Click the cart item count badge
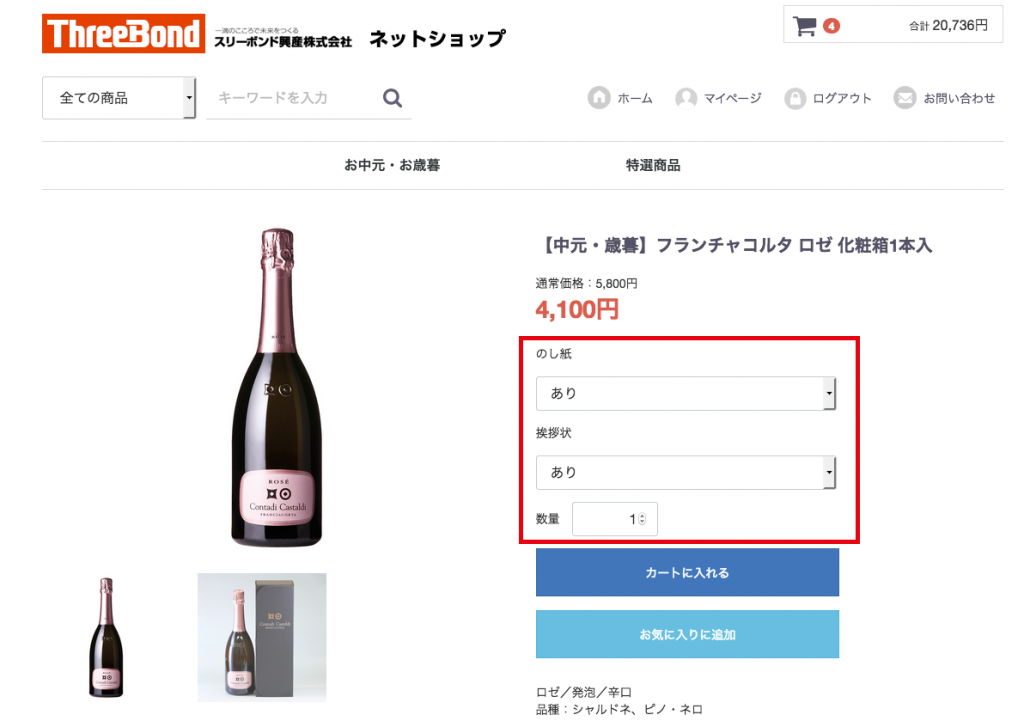The image size is (1024, 721). (x=832, y=26)
